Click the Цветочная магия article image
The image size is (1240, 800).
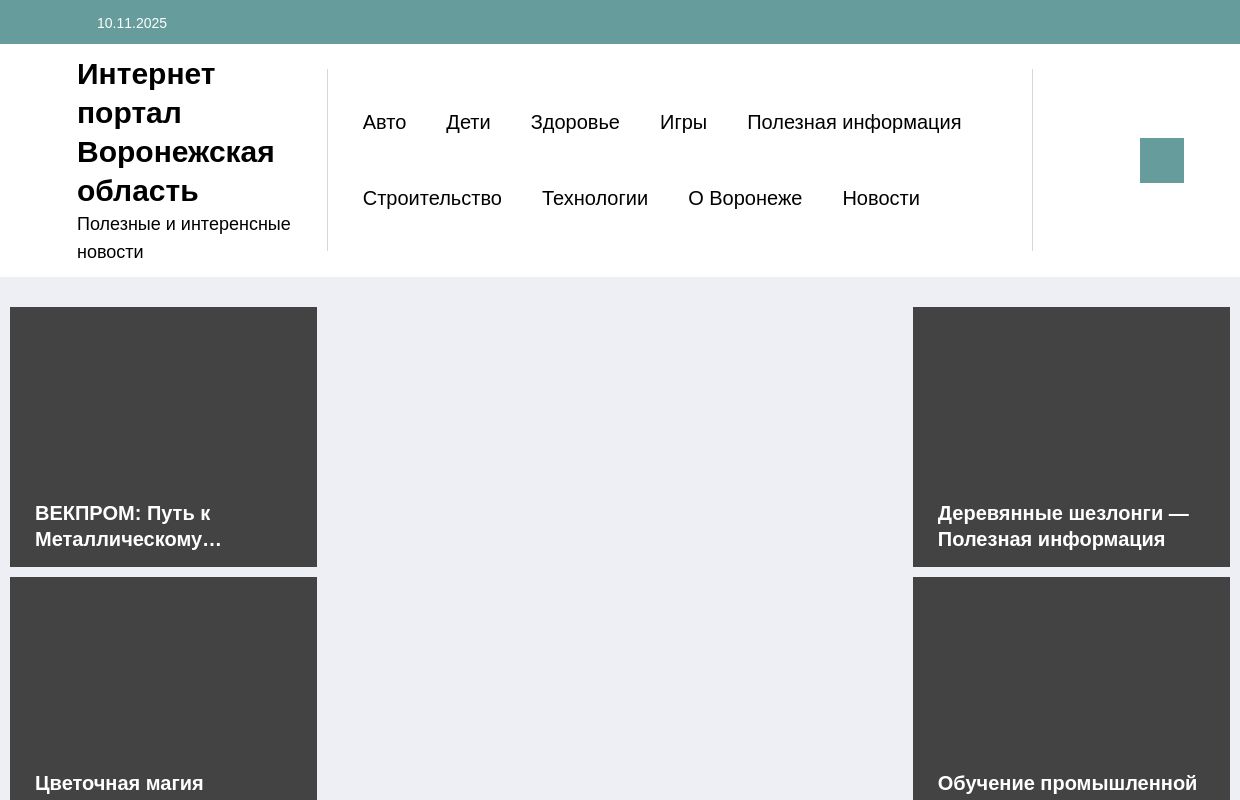163,660
